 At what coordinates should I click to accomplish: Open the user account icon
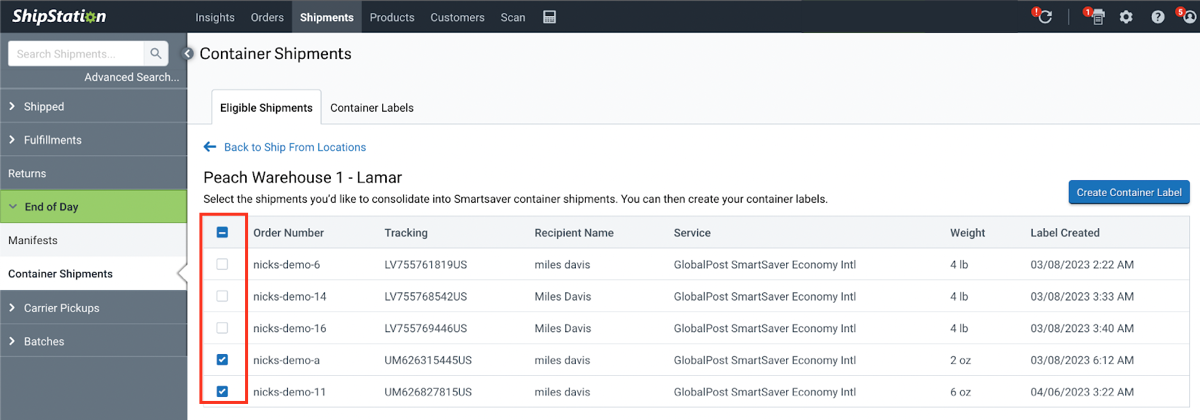point(1188,17)
